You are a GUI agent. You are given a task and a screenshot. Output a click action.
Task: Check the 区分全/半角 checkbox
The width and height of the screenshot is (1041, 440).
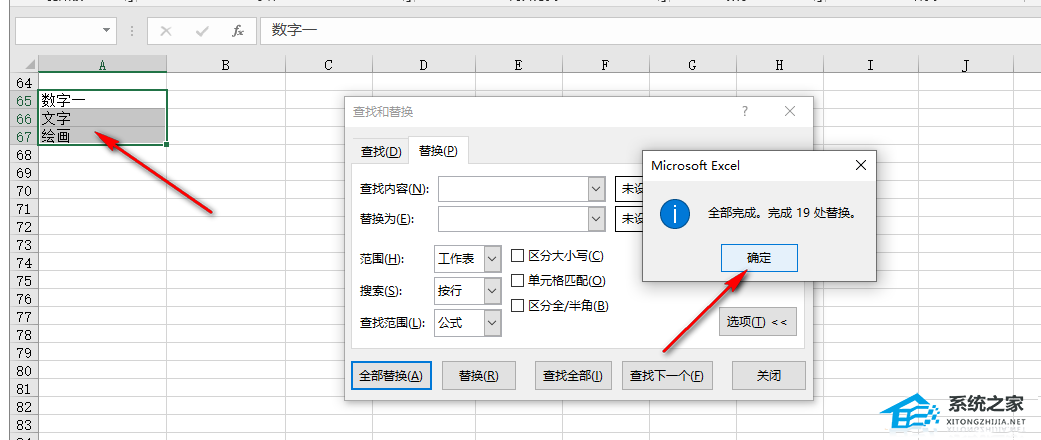click(x=518, y=306)
